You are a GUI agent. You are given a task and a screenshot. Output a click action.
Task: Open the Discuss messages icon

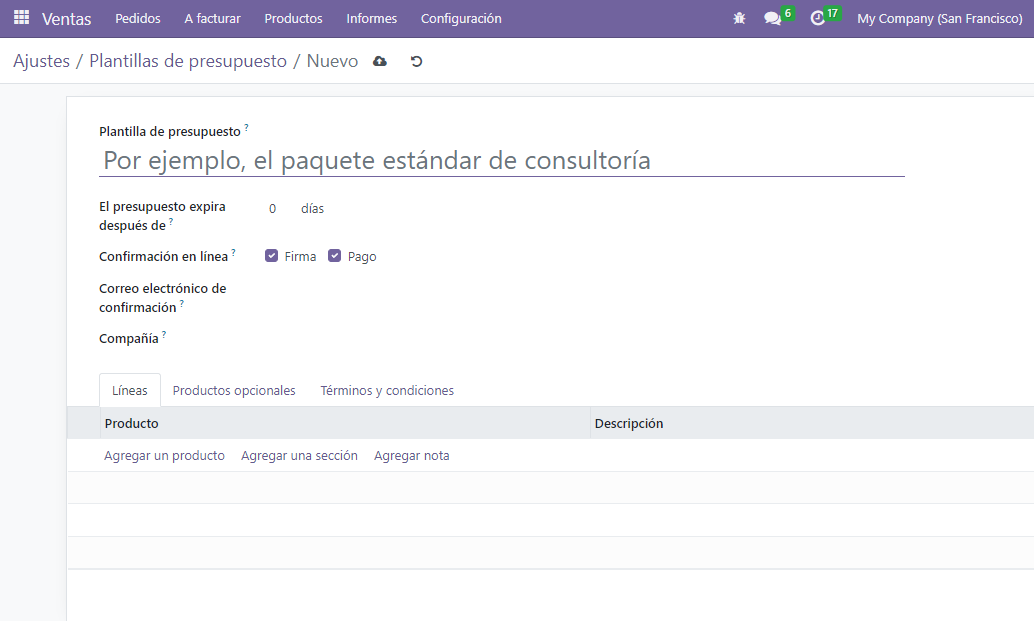click(x=772, y=18)
